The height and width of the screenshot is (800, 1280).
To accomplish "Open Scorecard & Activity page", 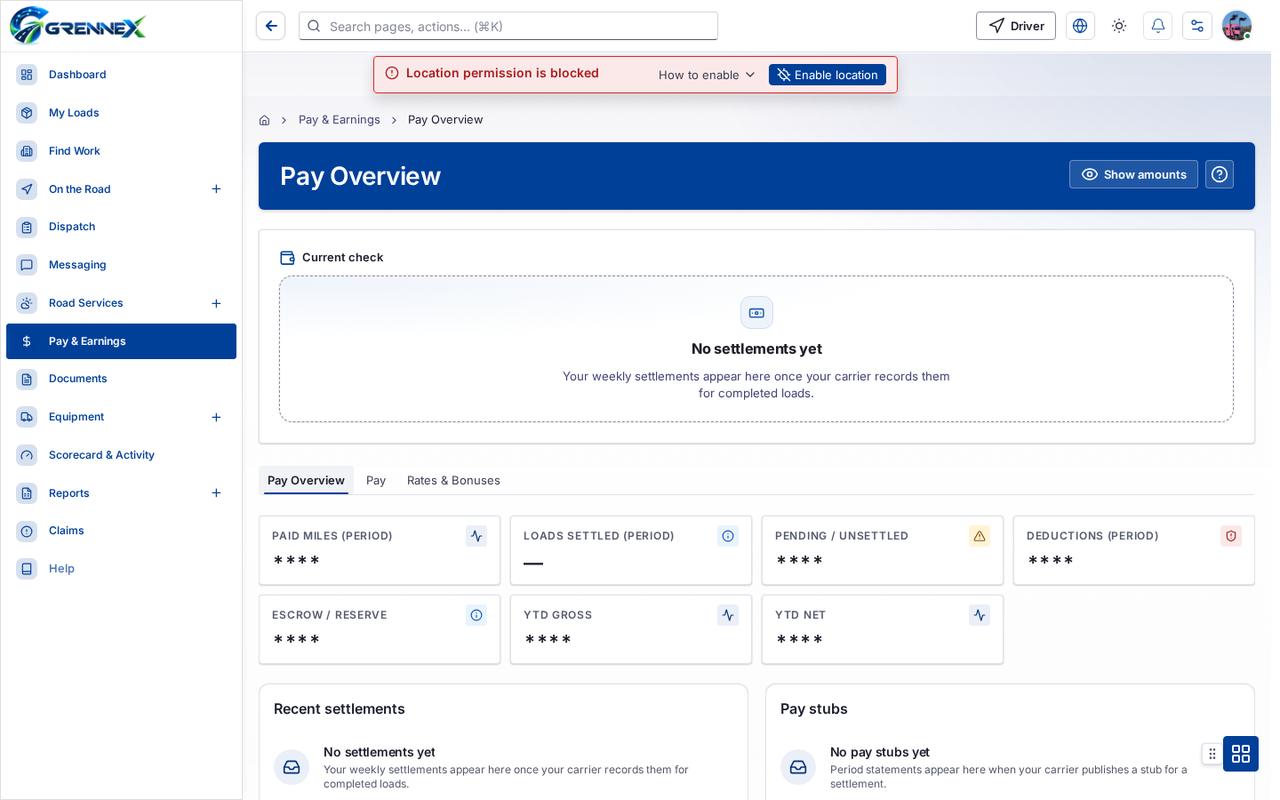I will click(x=121, y=455).
